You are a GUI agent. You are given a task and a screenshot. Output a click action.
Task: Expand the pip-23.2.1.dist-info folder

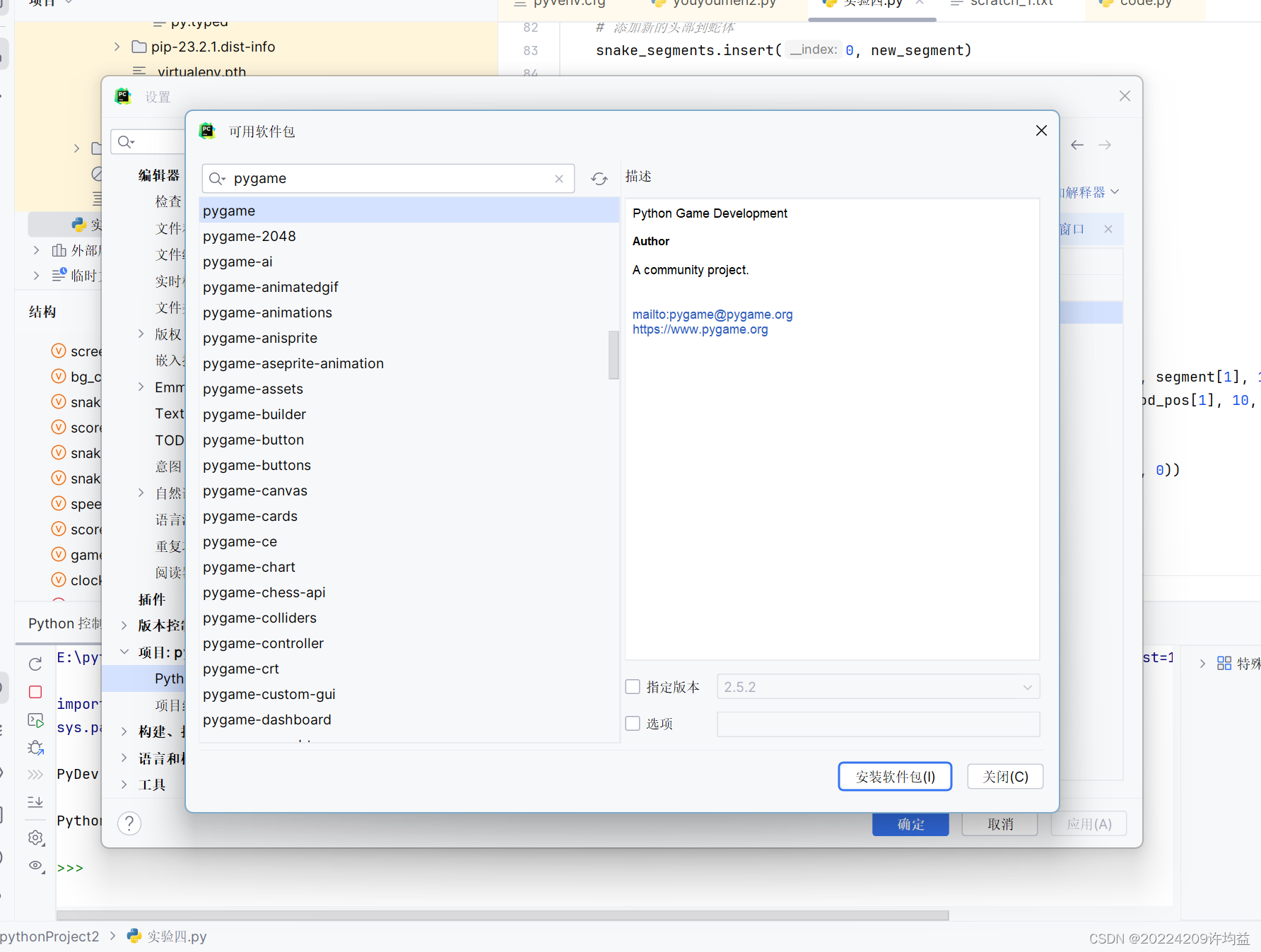(117, 47)
